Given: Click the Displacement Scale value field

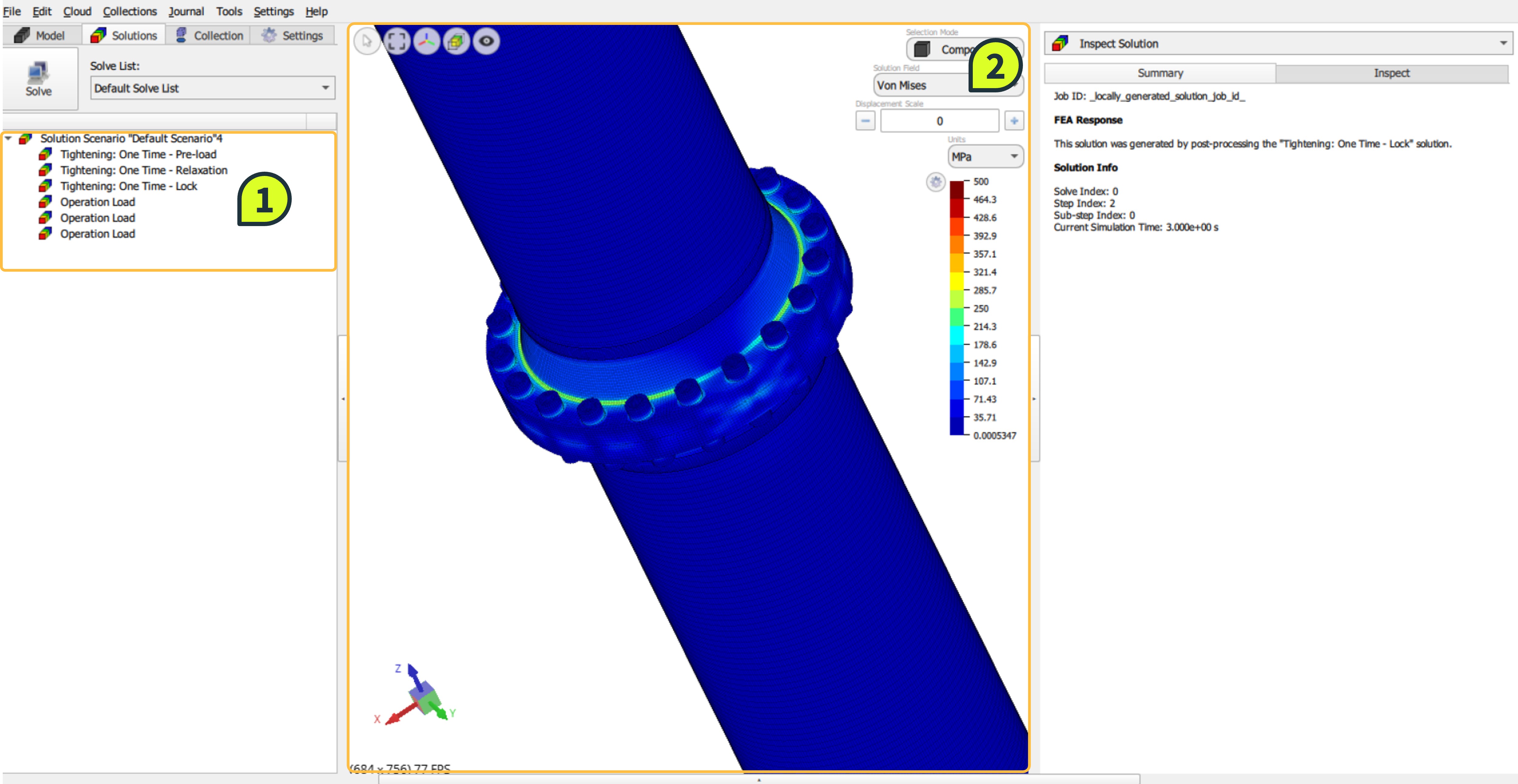Looking at the screenshot, I should coord(939,121).
